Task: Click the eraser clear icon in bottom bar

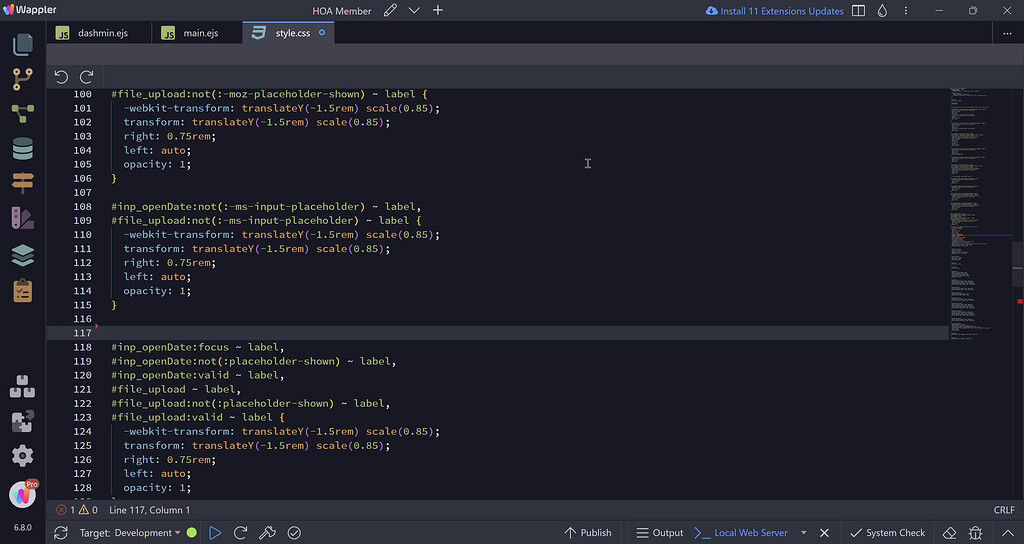Action: 950,533
